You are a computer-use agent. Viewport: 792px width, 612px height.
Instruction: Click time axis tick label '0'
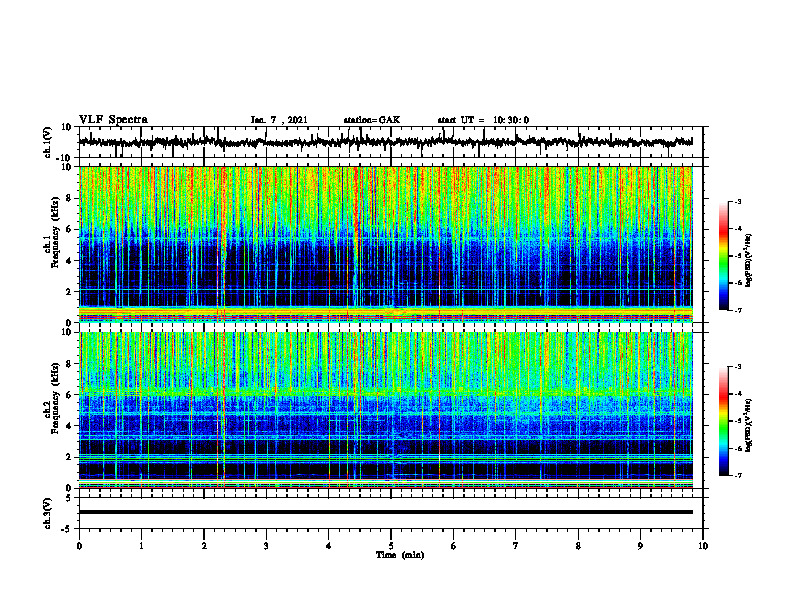(79, 546)
